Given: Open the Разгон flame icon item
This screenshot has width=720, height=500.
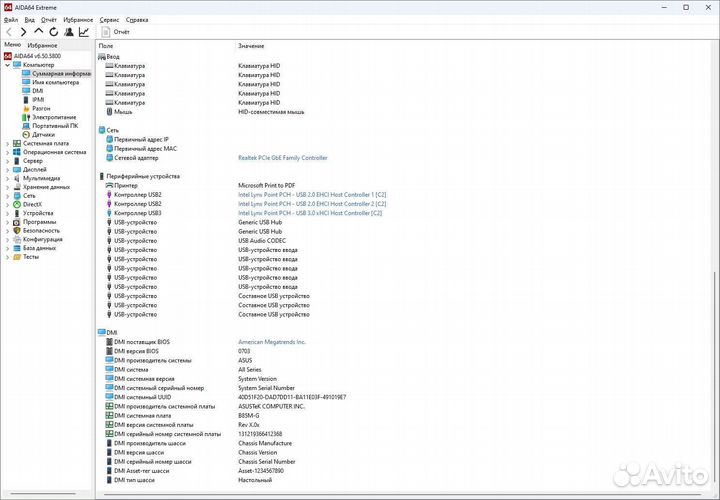Looking at the screenshot, I should (26, 108).
